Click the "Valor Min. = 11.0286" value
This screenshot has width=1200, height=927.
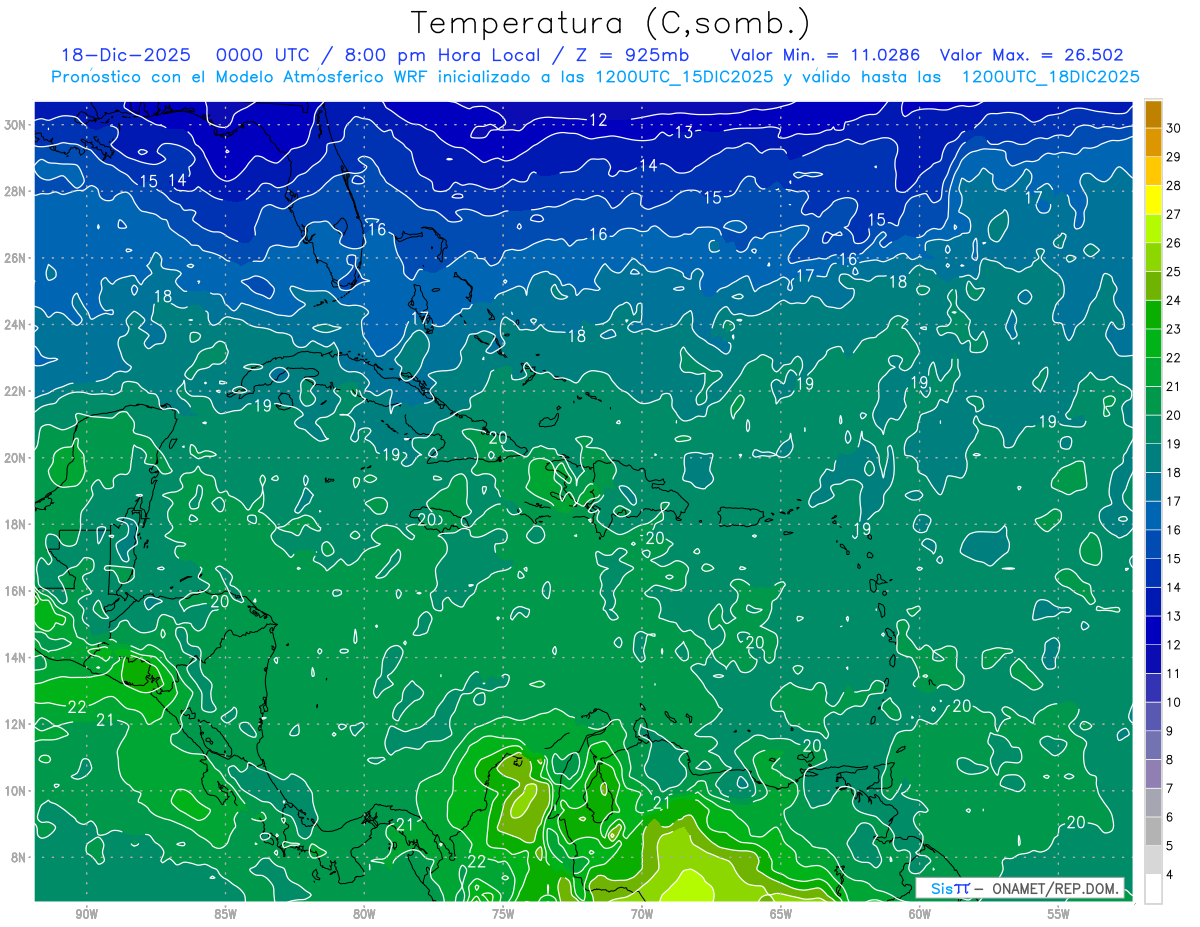[x=825, y=55]
